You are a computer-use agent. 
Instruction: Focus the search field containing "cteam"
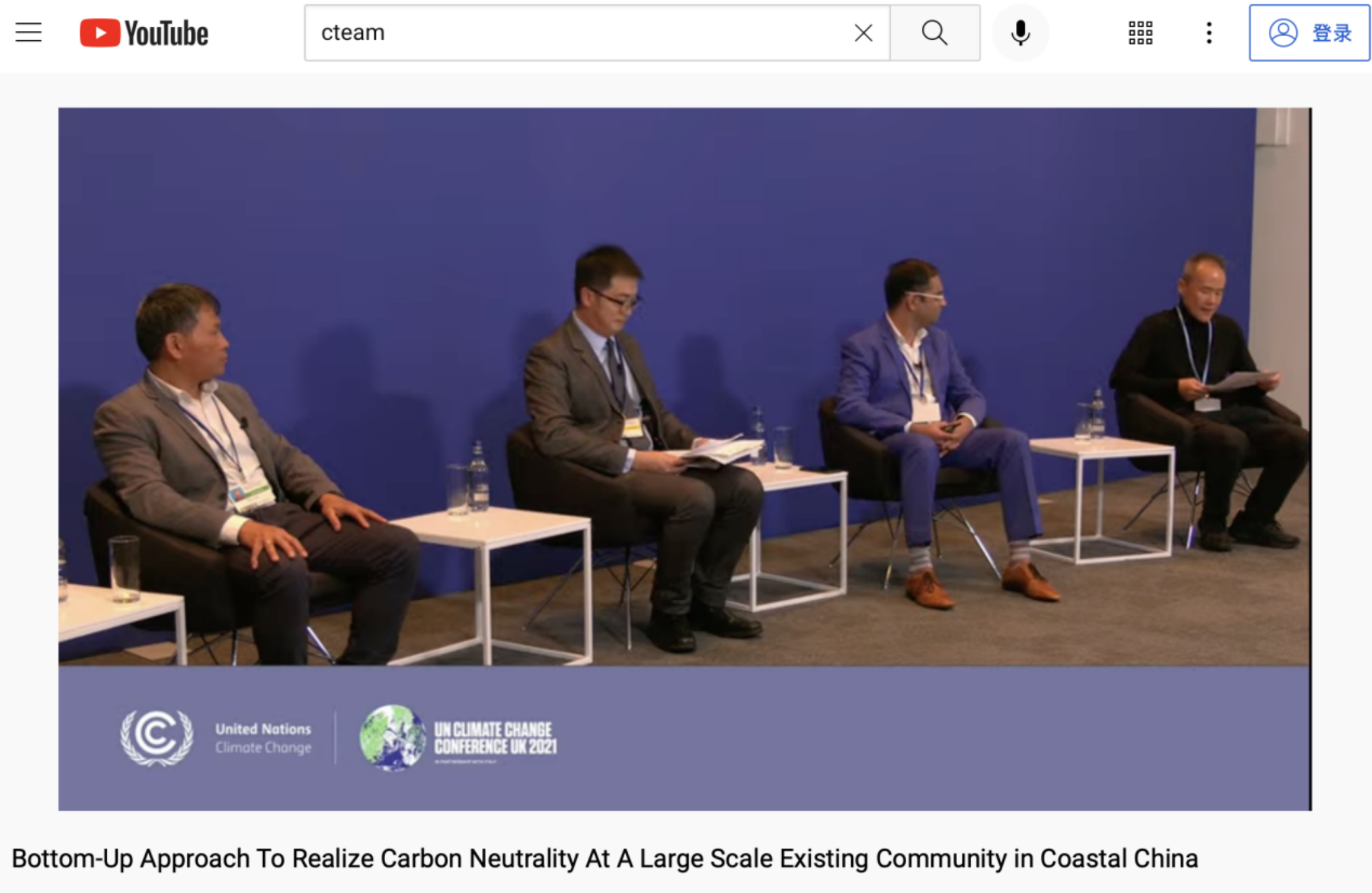(577, 33)
